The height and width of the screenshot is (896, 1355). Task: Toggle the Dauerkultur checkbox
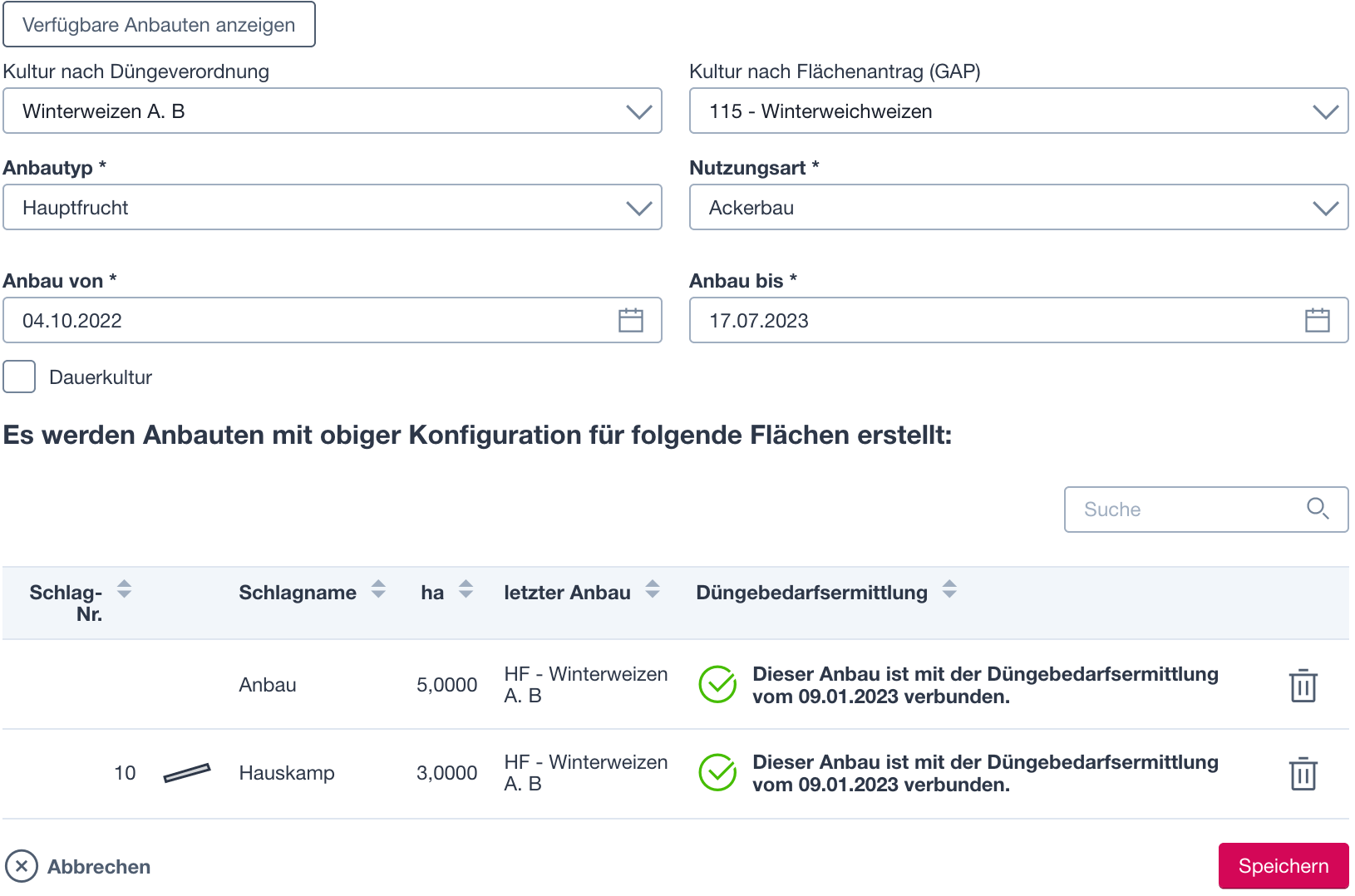(x=19, y=377)
